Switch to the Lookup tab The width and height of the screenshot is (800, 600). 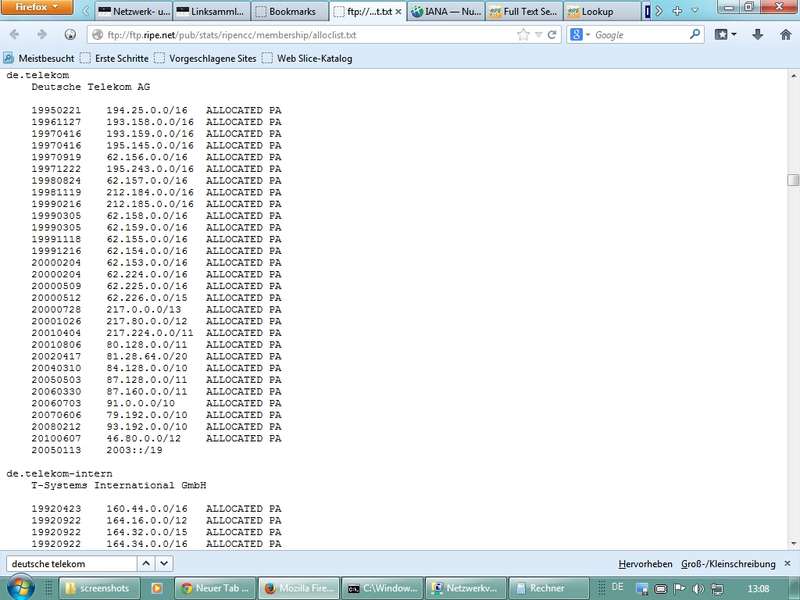coord(602,11)
